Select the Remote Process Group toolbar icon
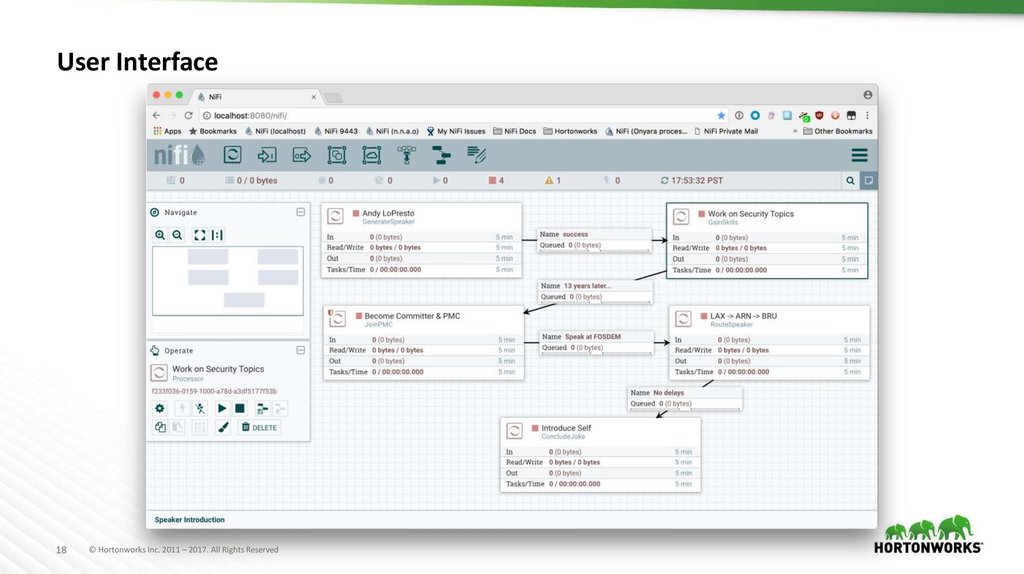This screenshot has height=574, width=1024. (372, 155)
